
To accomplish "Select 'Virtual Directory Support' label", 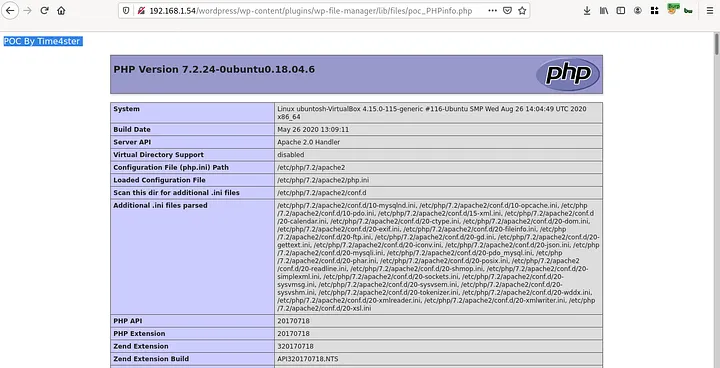I will click(158, 155).
